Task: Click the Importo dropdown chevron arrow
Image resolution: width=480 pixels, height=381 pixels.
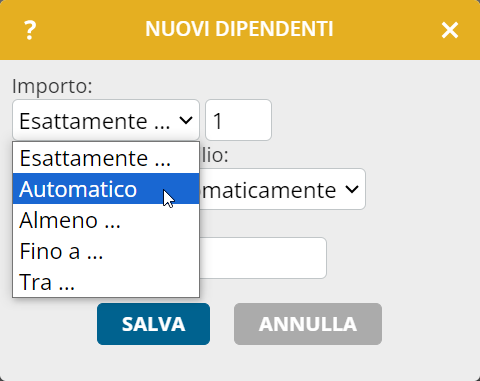Action: pyautogui.click(x=186, y=120)
